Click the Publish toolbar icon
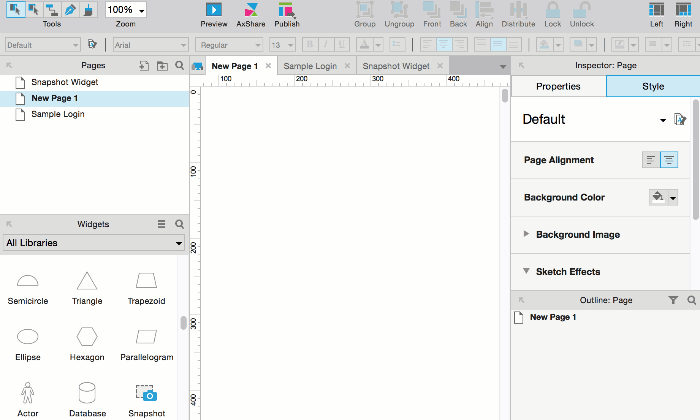The height and width of the screenshot is (420, 700). [x=287, y=10]
